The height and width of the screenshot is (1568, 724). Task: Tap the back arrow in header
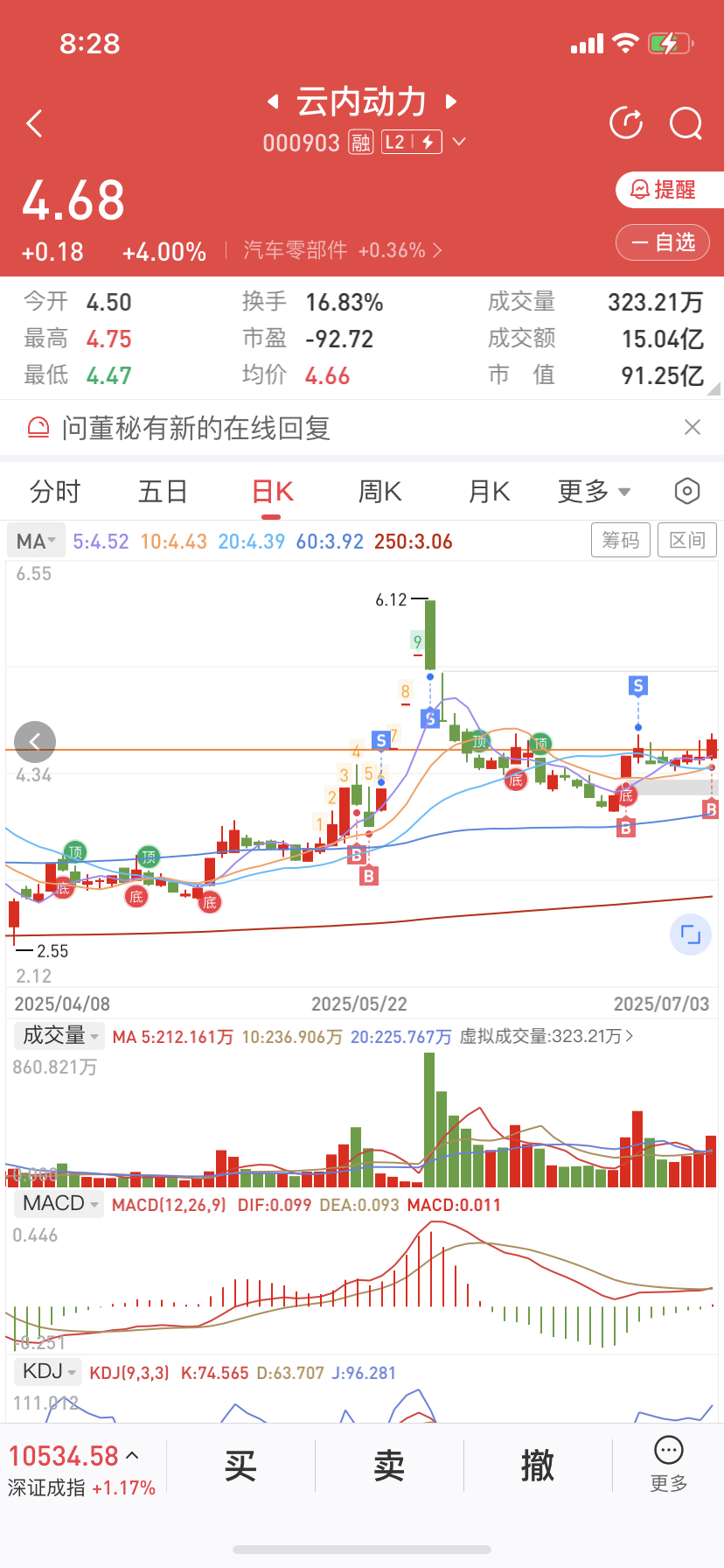pos(35,123)
